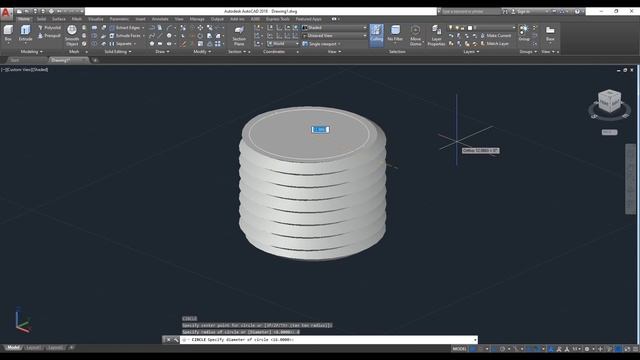Open the Surface ribbon tab
The image size is (640, 360).
59,19
